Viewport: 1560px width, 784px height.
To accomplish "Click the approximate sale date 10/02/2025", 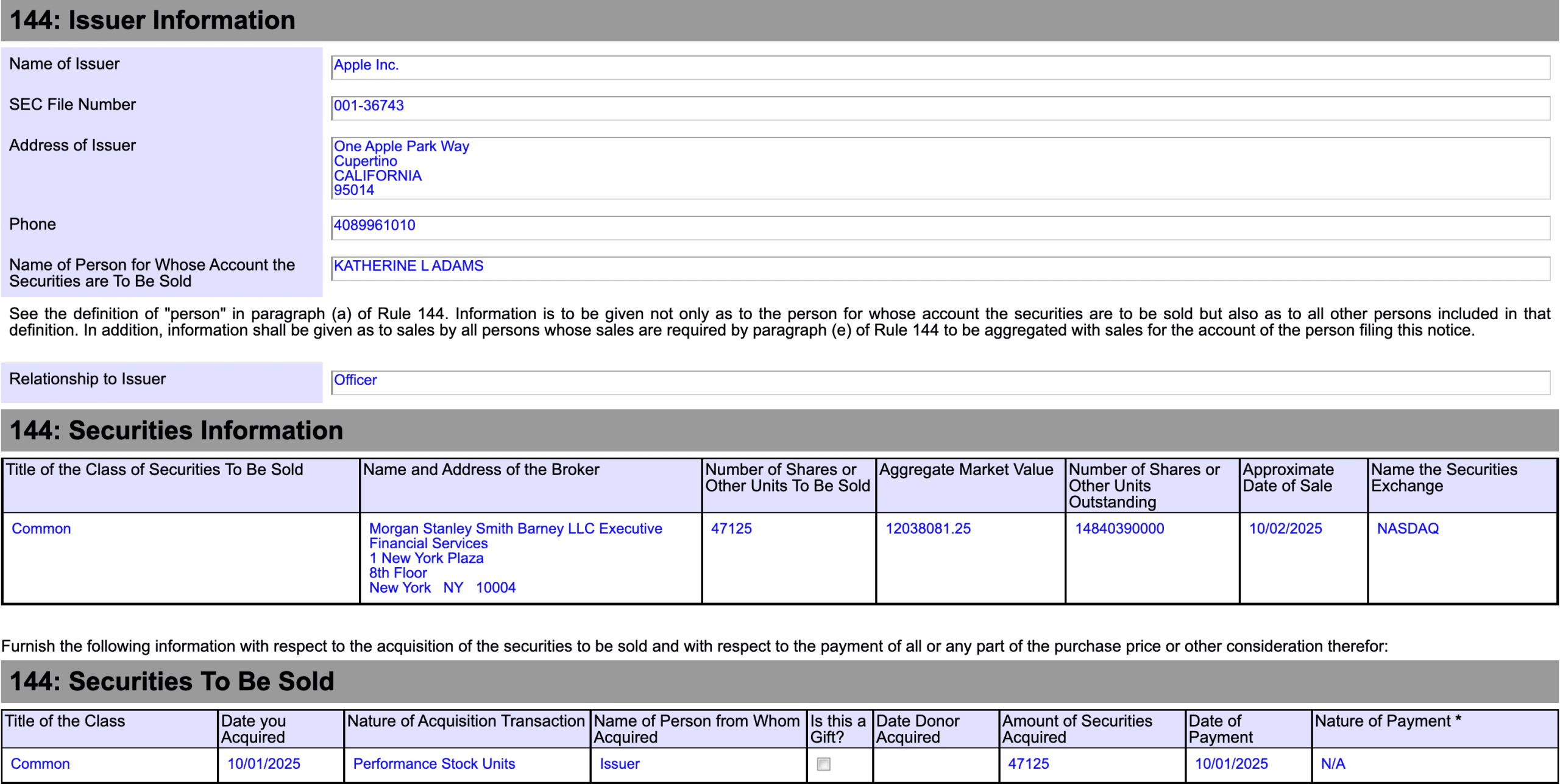I will [1285, 529].
